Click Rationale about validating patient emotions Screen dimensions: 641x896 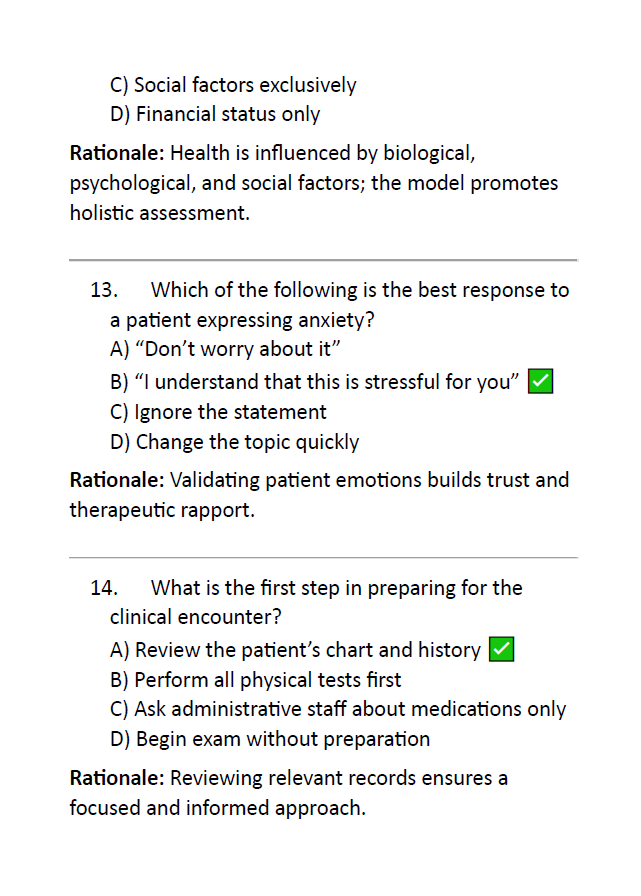coord(319,494)
